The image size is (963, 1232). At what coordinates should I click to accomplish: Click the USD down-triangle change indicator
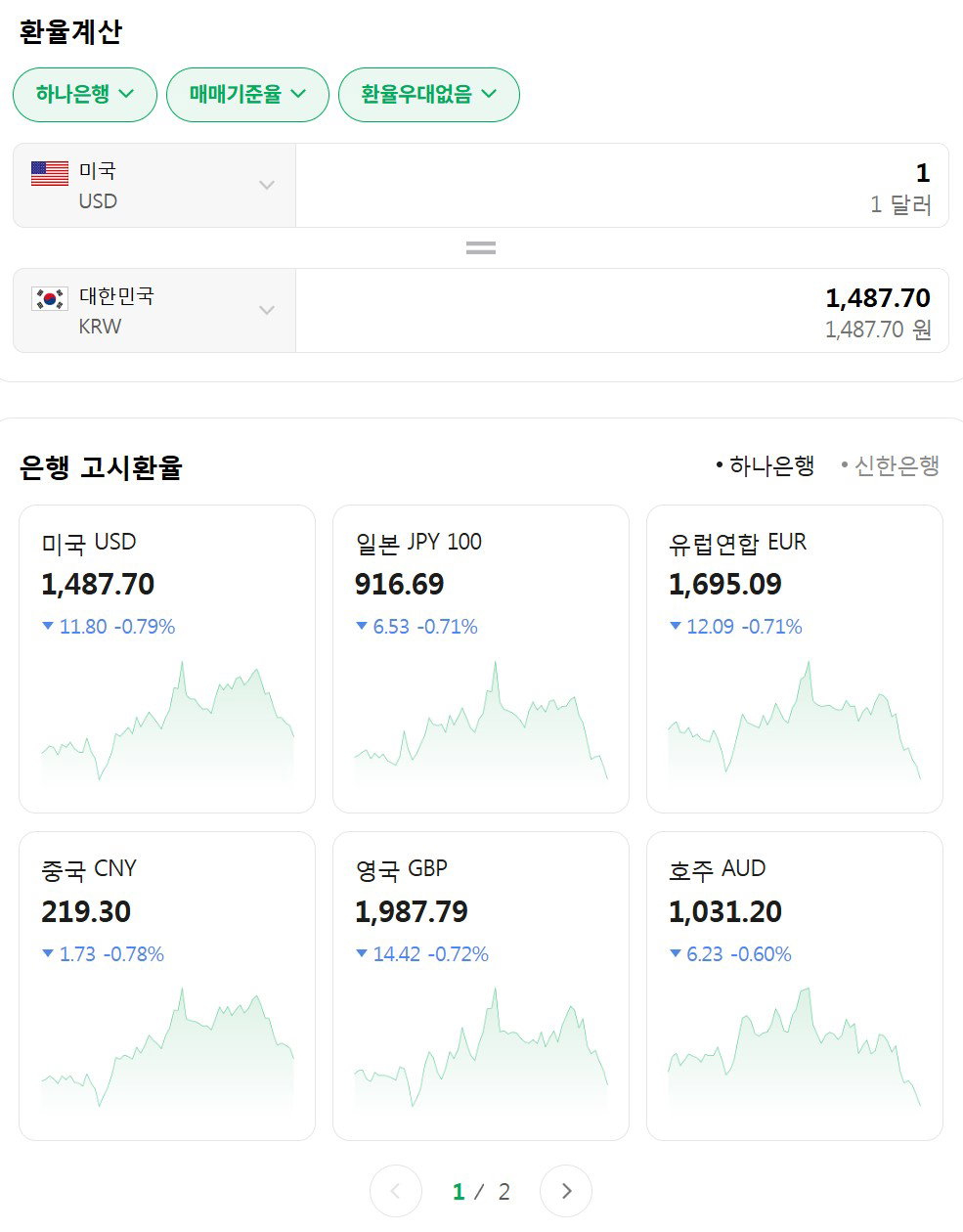(48, 626)
